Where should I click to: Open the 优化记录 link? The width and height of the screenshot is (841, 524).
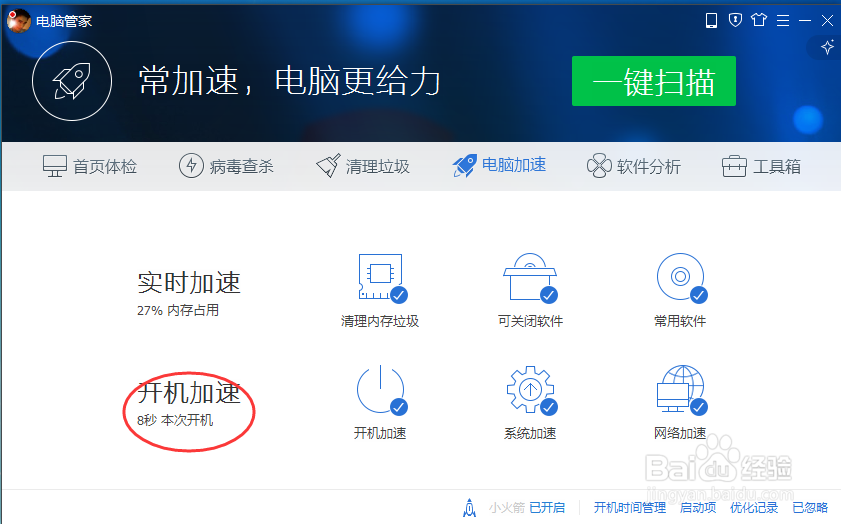pos(754,507)
